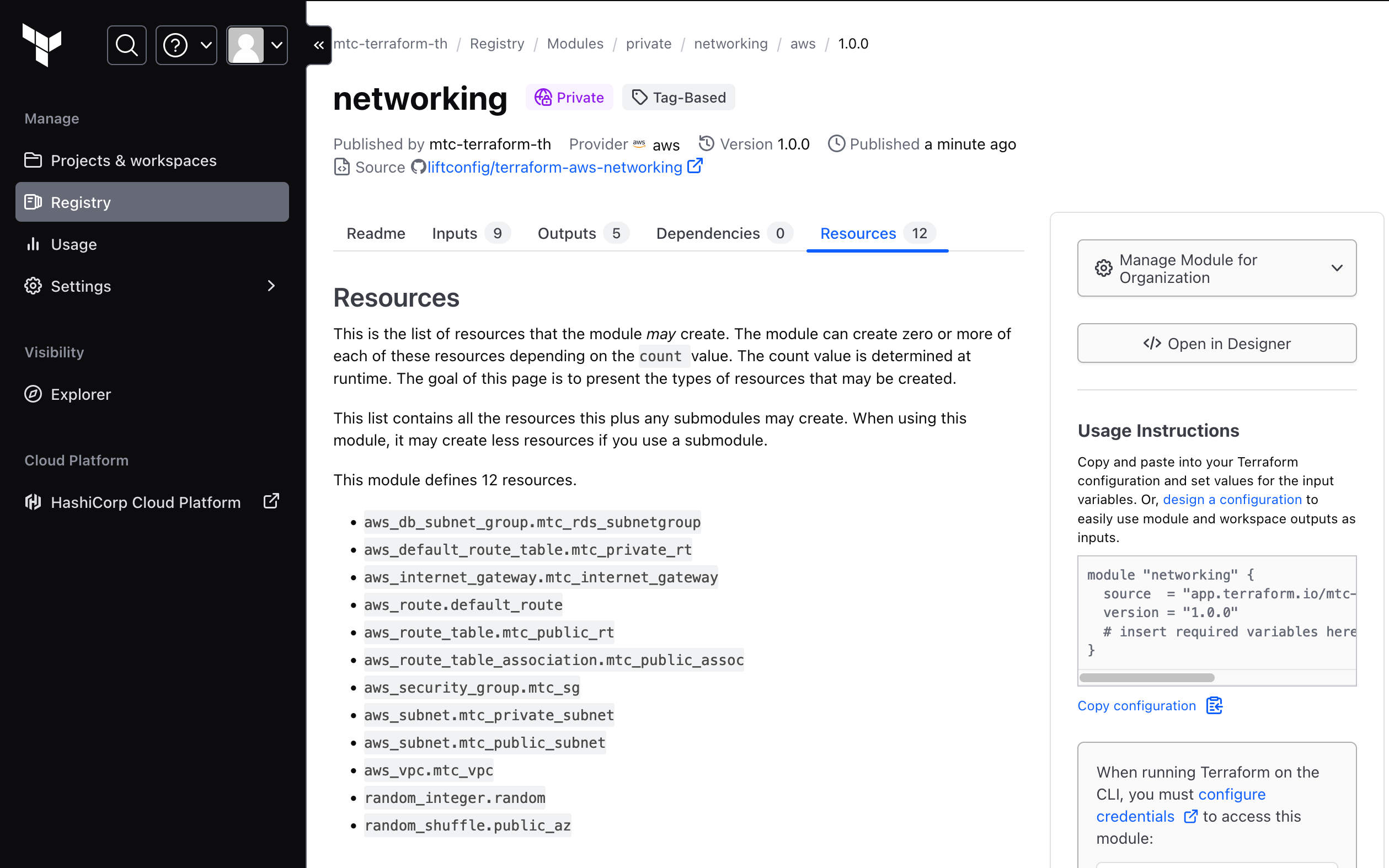Switch to the Readme tab
The height and width of the screenshot is (868, 1389).
pos(376,233)
